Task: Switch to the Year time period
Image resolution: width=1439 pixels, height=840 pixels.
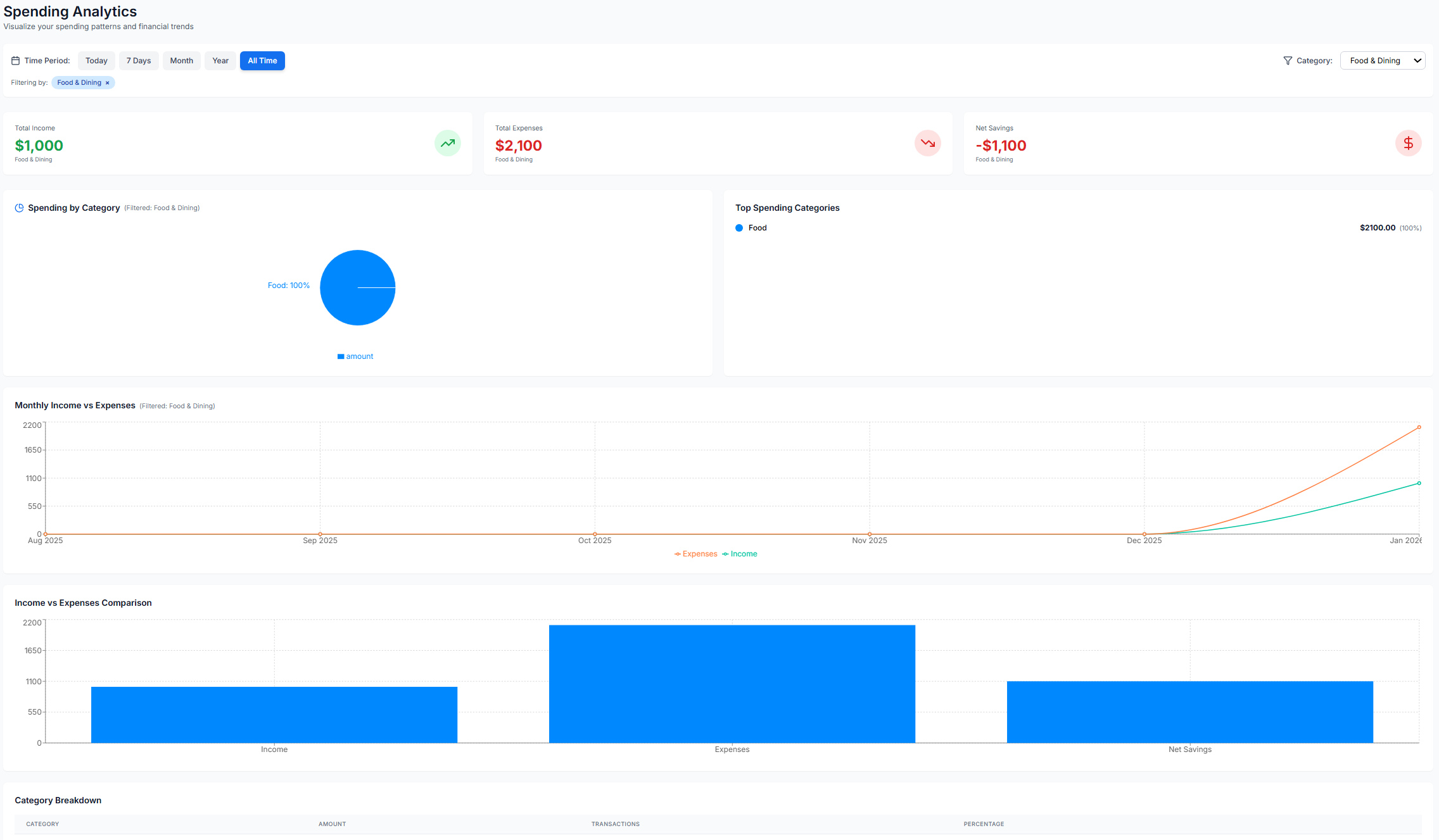Action: (220, 61)
